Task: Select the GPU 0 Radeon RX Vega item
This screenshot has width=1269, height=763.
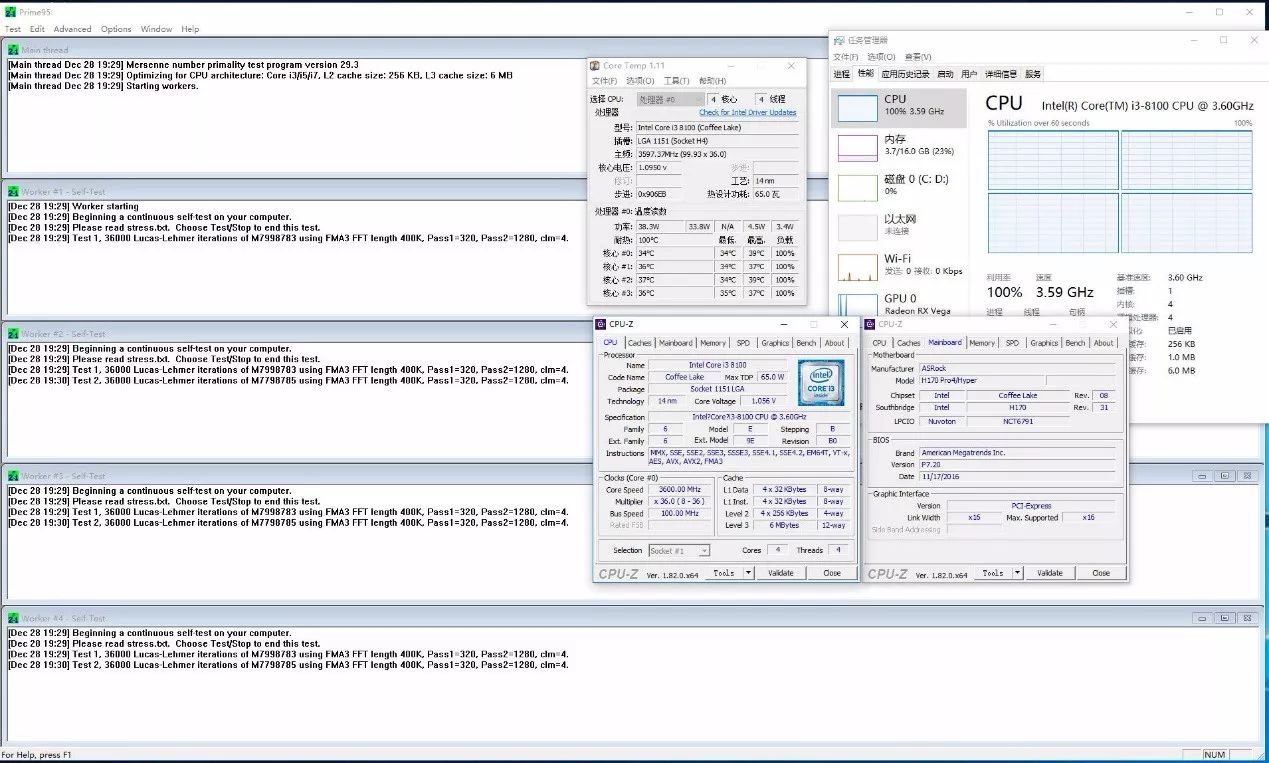Action: (857, 304)
